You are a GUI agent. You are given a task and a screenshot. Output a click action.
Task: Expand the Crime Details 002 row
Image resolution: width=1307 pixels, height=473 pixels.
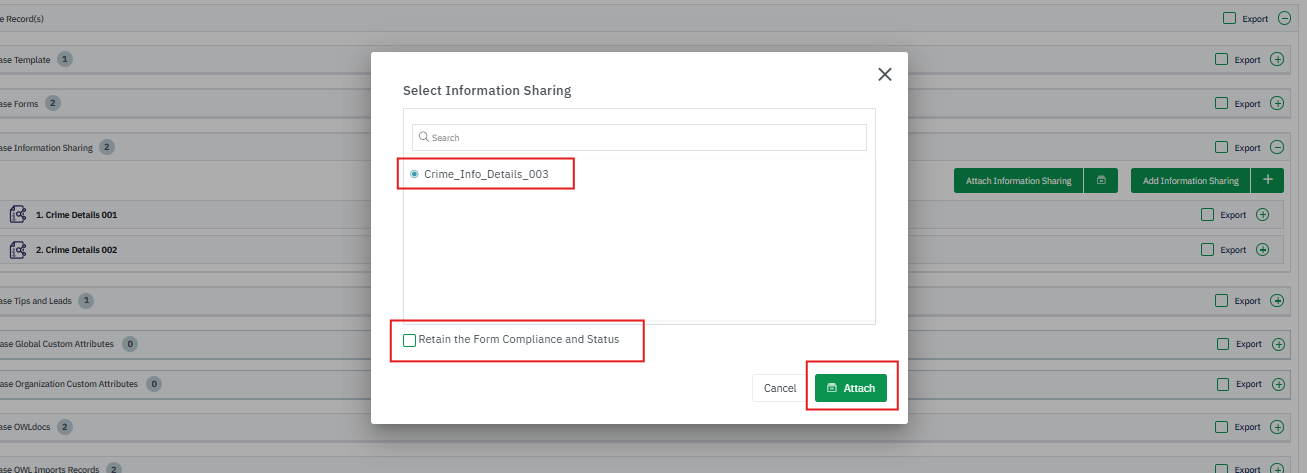point(1262,249)
